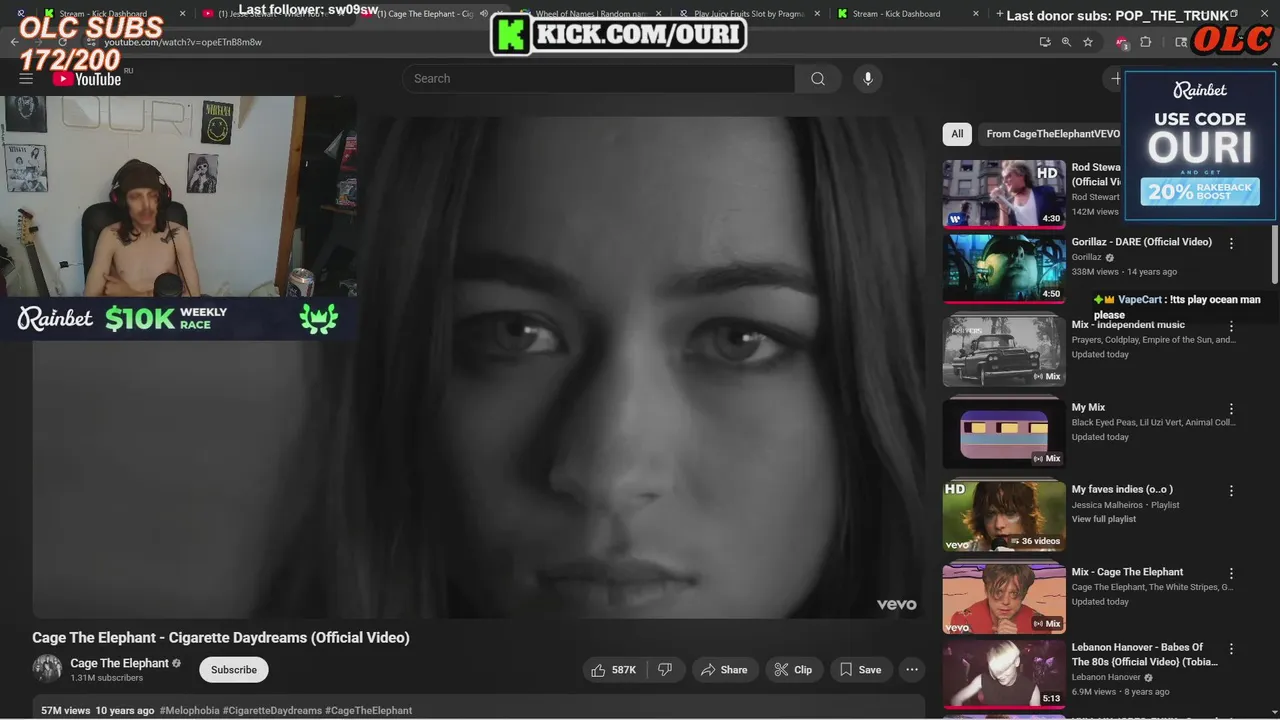The height and width of the screenshot is (720, 1280).
Task: Open options menu for 'My Mix'
Action: [x=1231, y=409]
